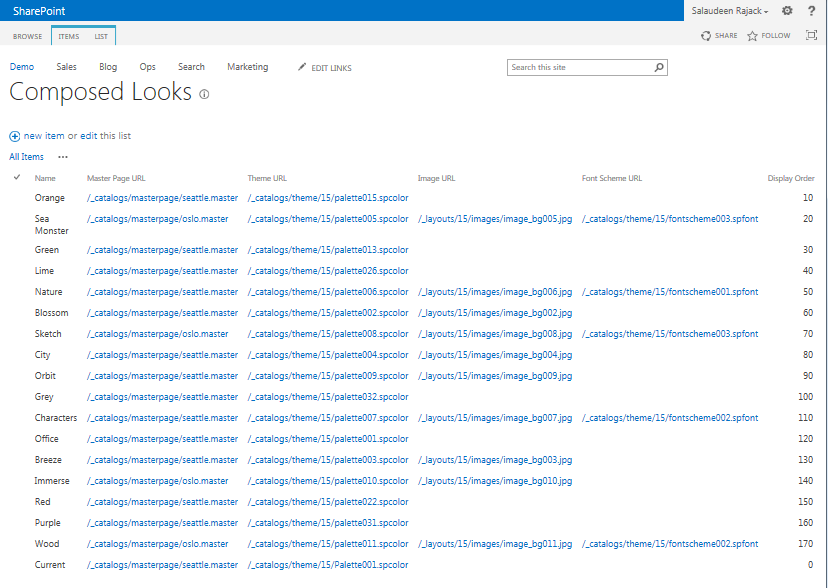Click the 'edit' this list link

click(x=89, y=136)
